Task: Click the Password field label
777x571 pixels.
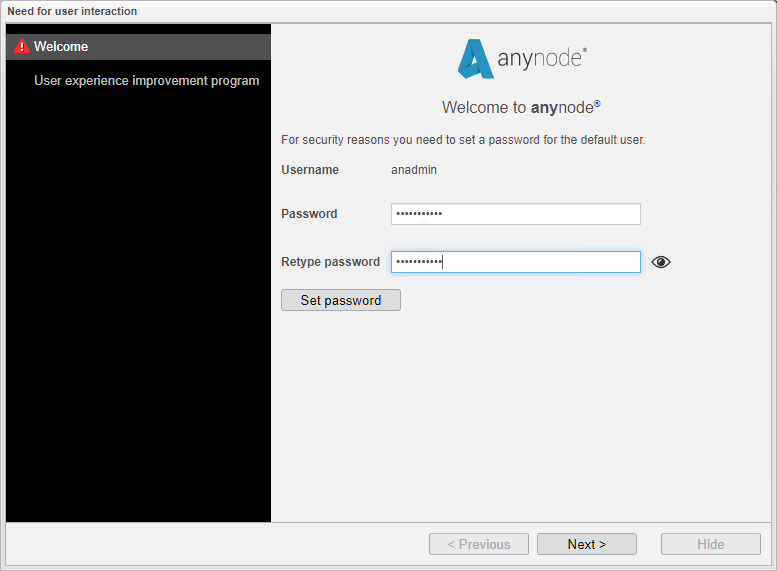Action: (x=309, y=214)
